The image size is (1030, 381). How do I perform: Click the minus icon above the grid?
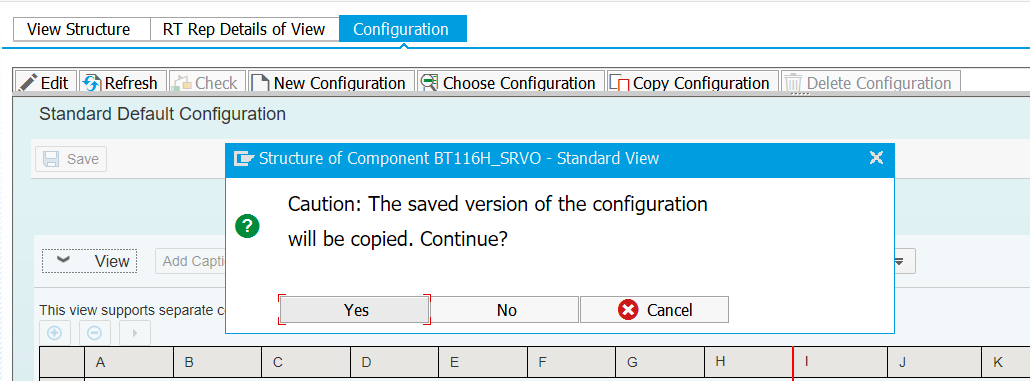[95, 333]
